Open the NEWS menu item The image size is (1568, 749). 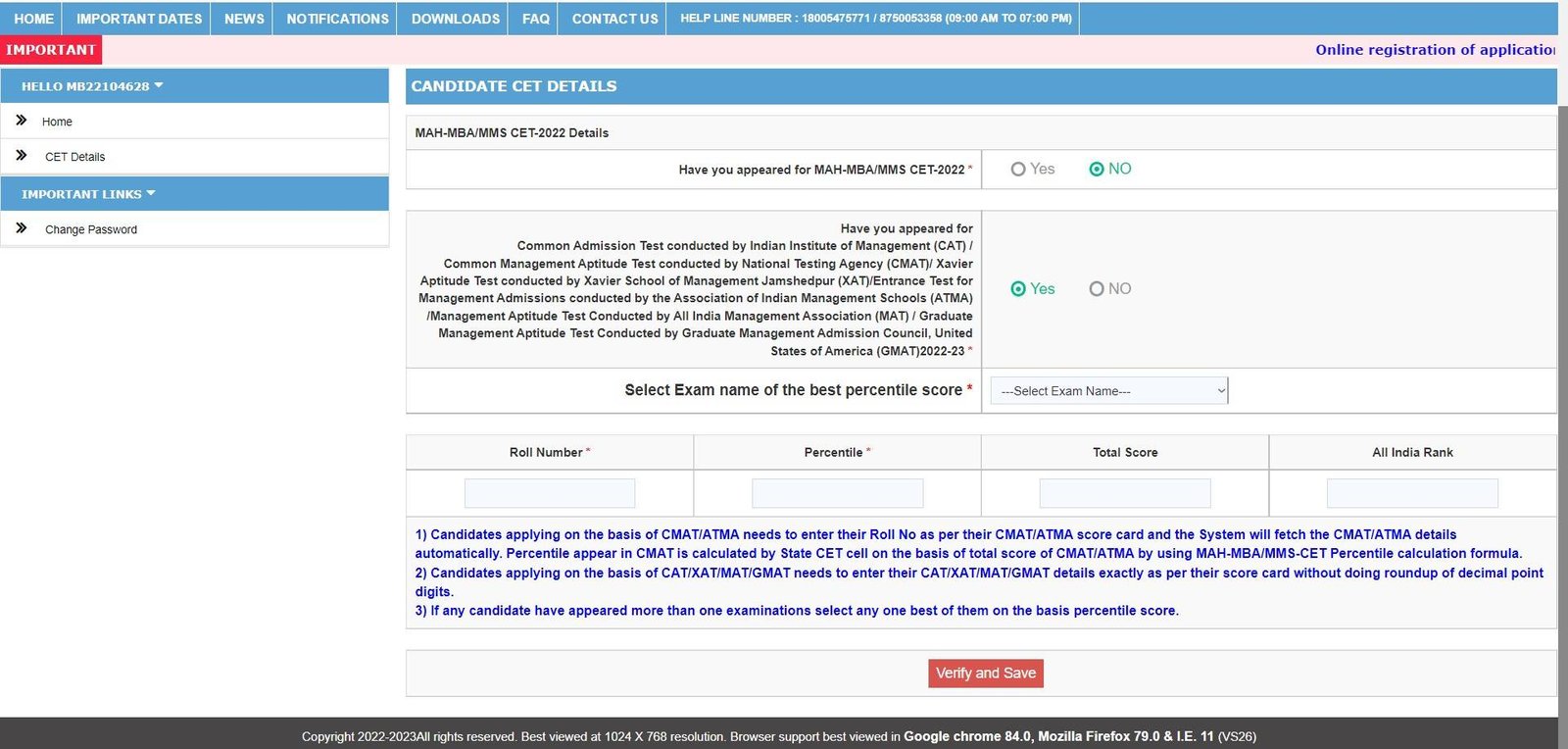pos(244,19)
